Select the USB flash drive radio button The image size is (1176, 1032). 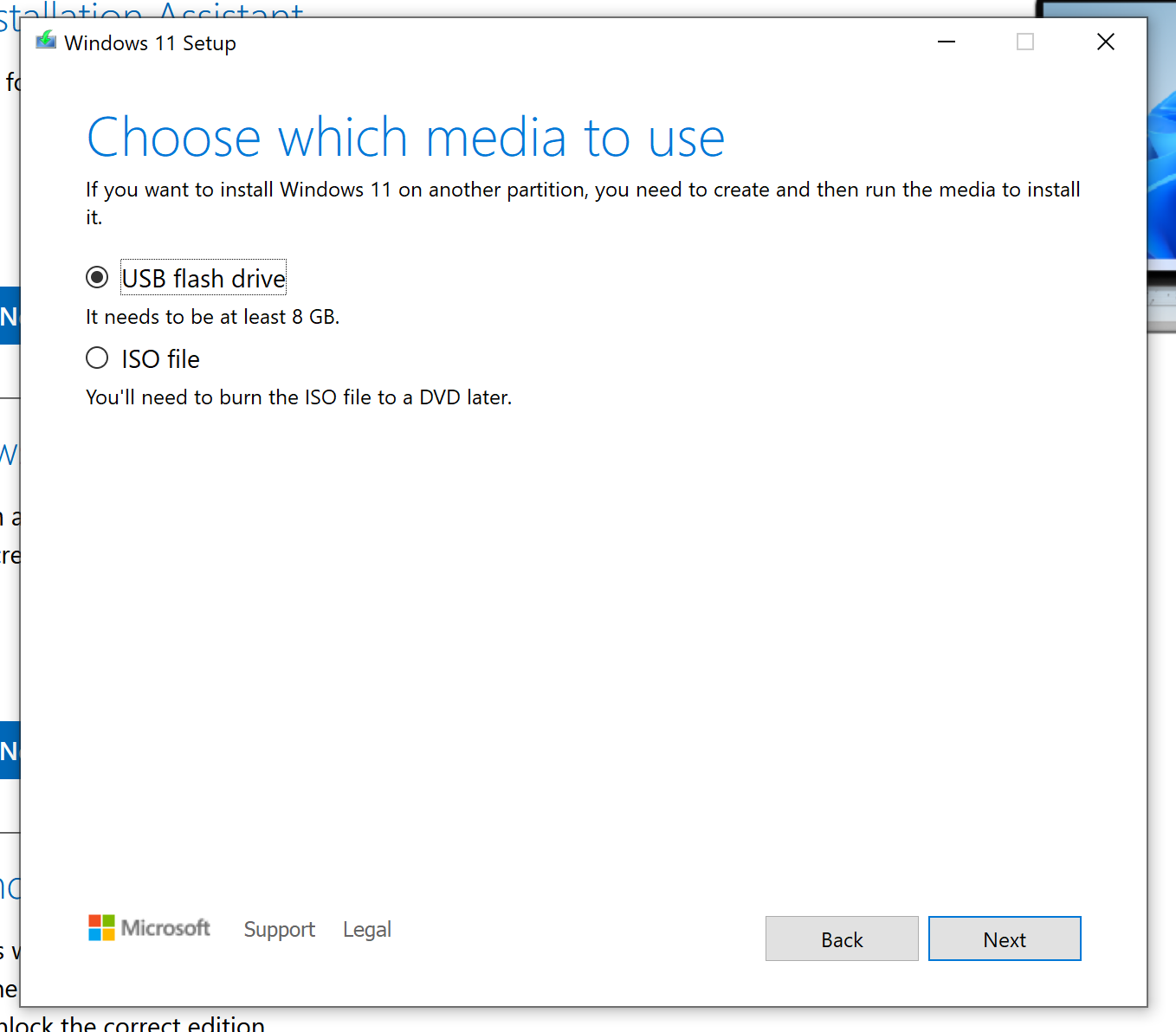tap(97, 277)
